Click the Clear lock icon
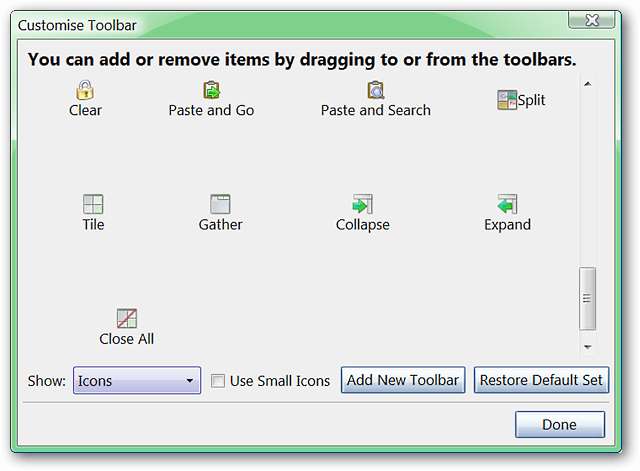The height and width of the screenshot is (471, 640). point(85,90)
